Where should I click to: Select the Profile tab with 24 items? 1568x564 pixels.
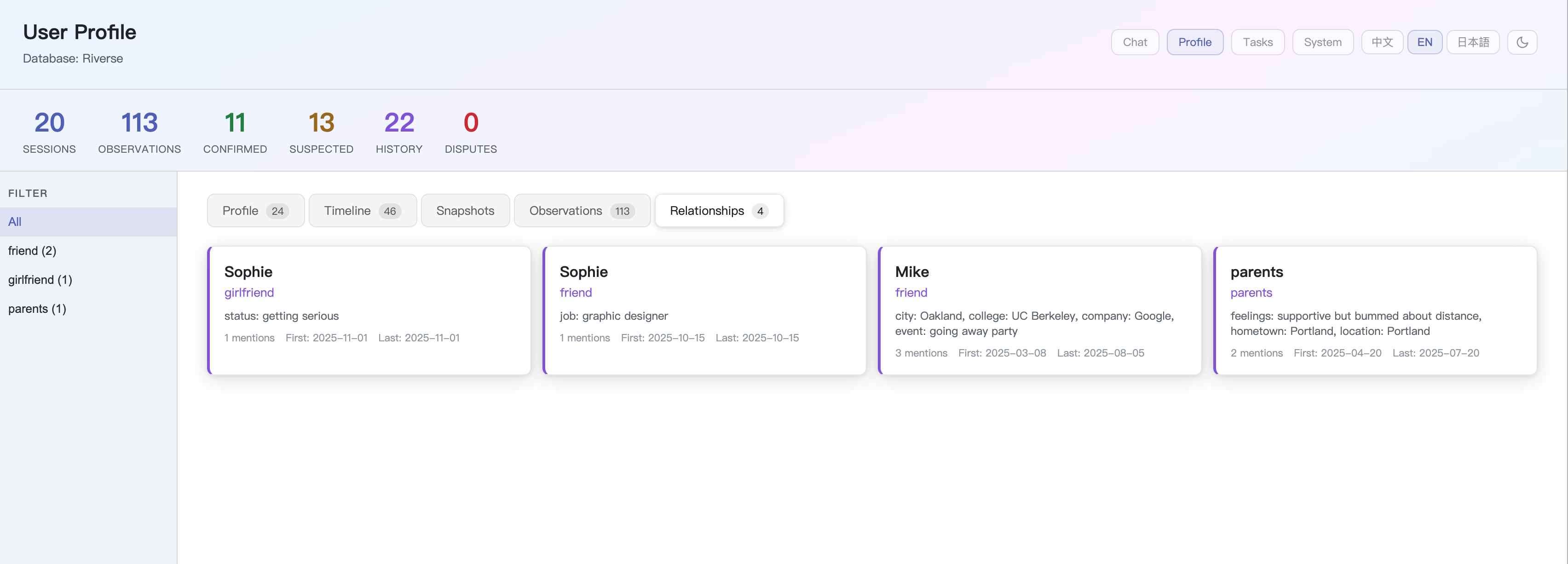coord(255,211)
